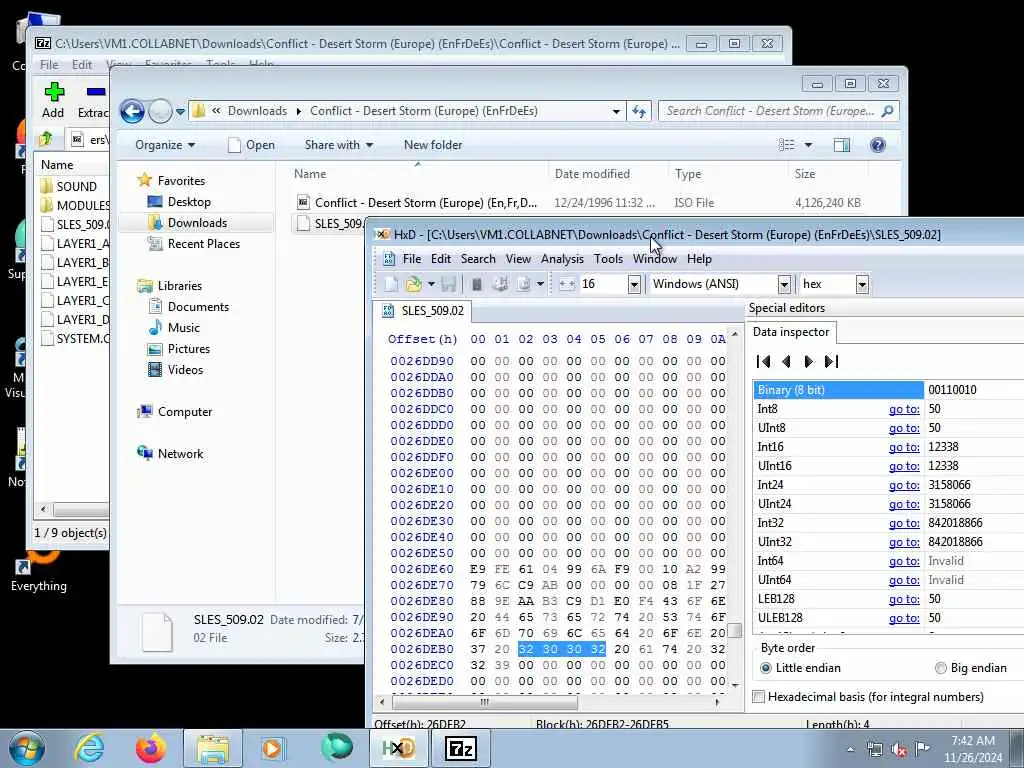Click the horizontal scrollbar thumb in hex view

click(x=484, y=703)
